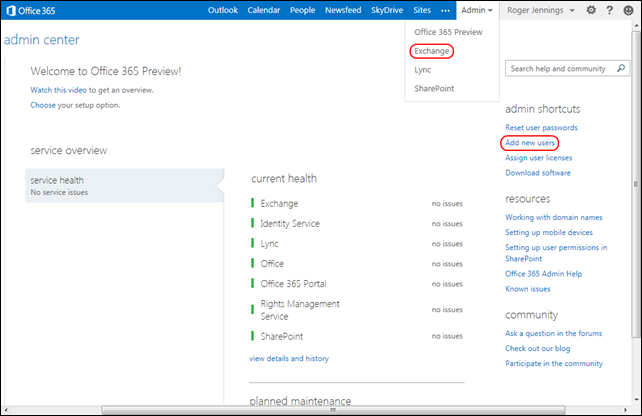
Task: Click the Watch this video link
Action: click(x=59, y=90)
